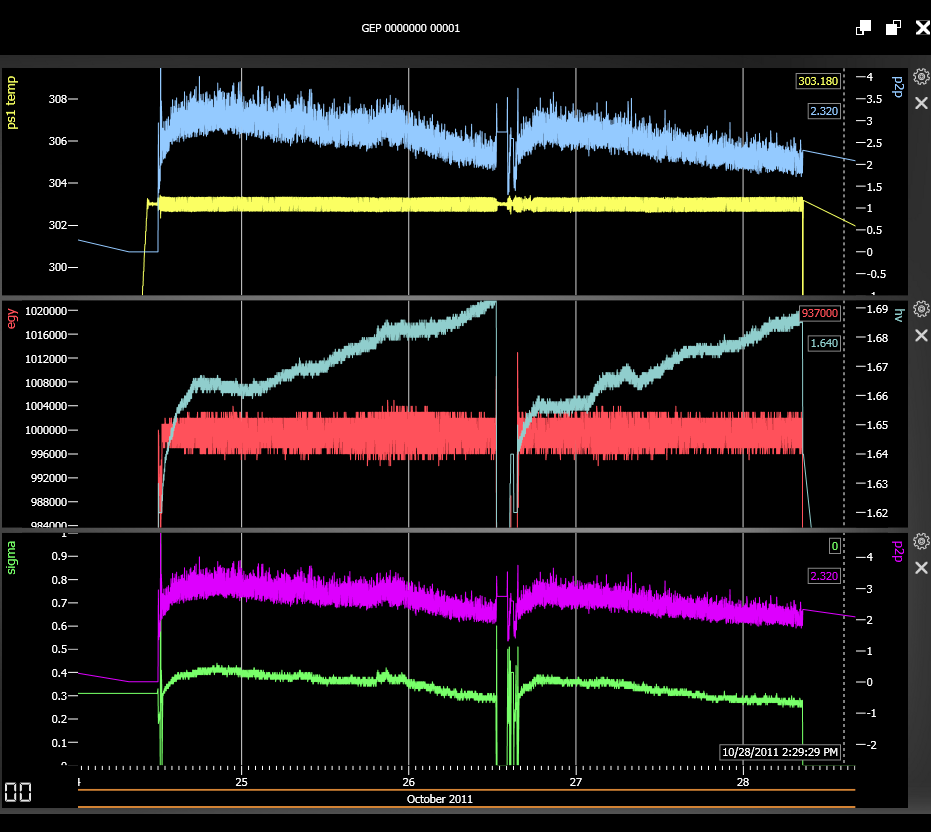Click the October 2011 time range label
Screen dimensions: 931x832
(x=439, y=799)
